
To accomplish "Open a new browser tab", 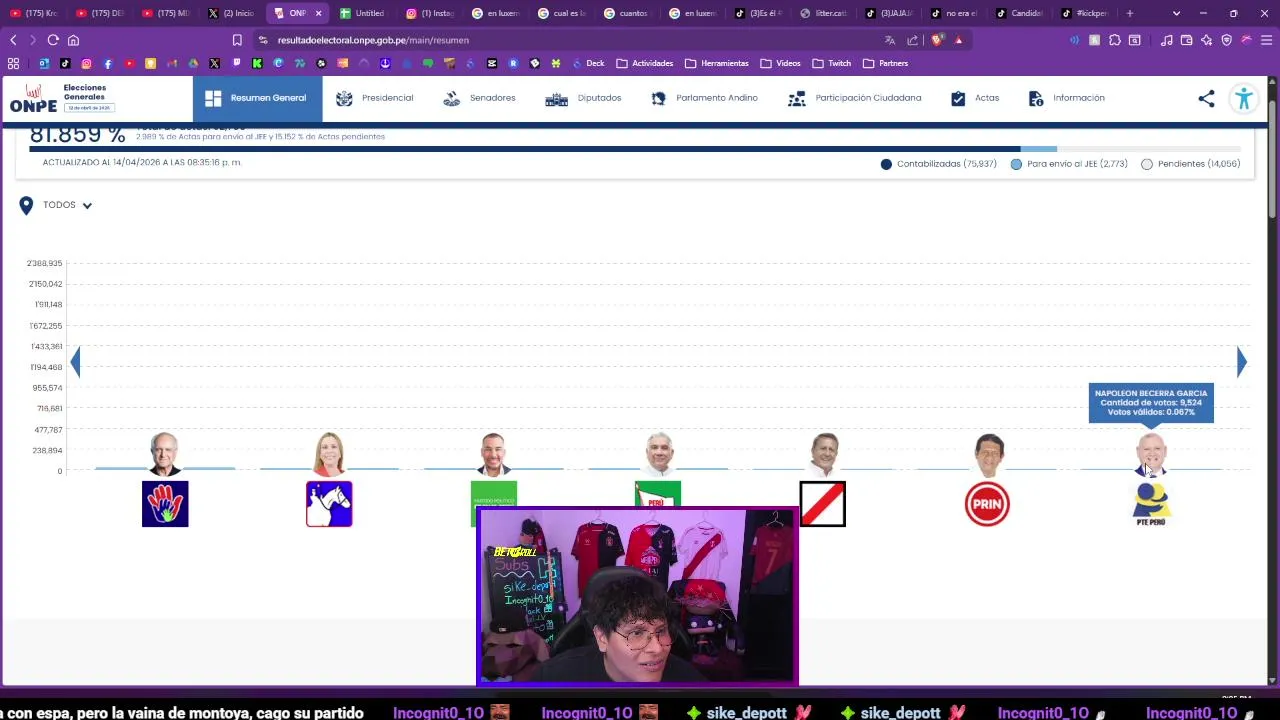I will coord(1129,13).
